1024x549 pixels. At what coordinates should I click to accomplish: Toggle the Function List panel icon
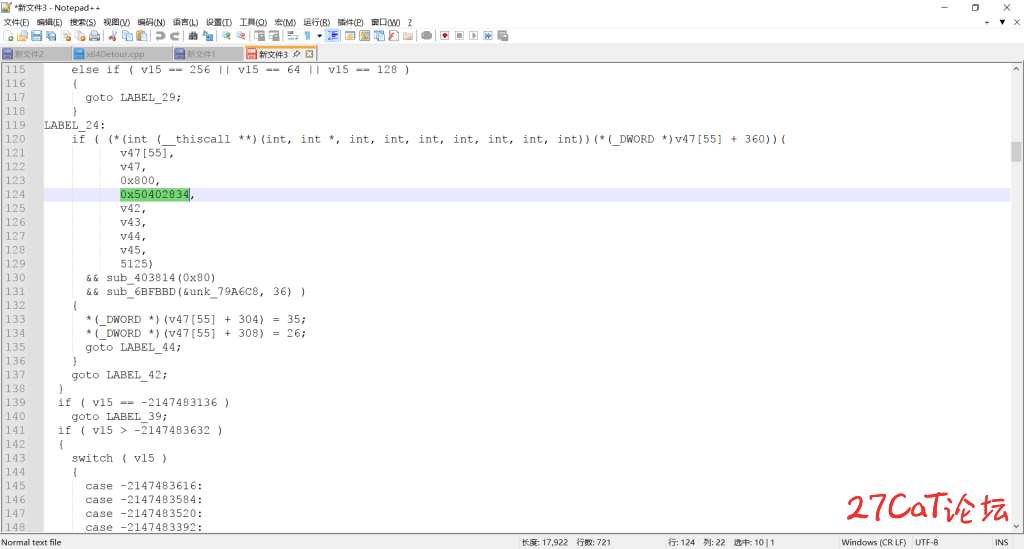393,36
